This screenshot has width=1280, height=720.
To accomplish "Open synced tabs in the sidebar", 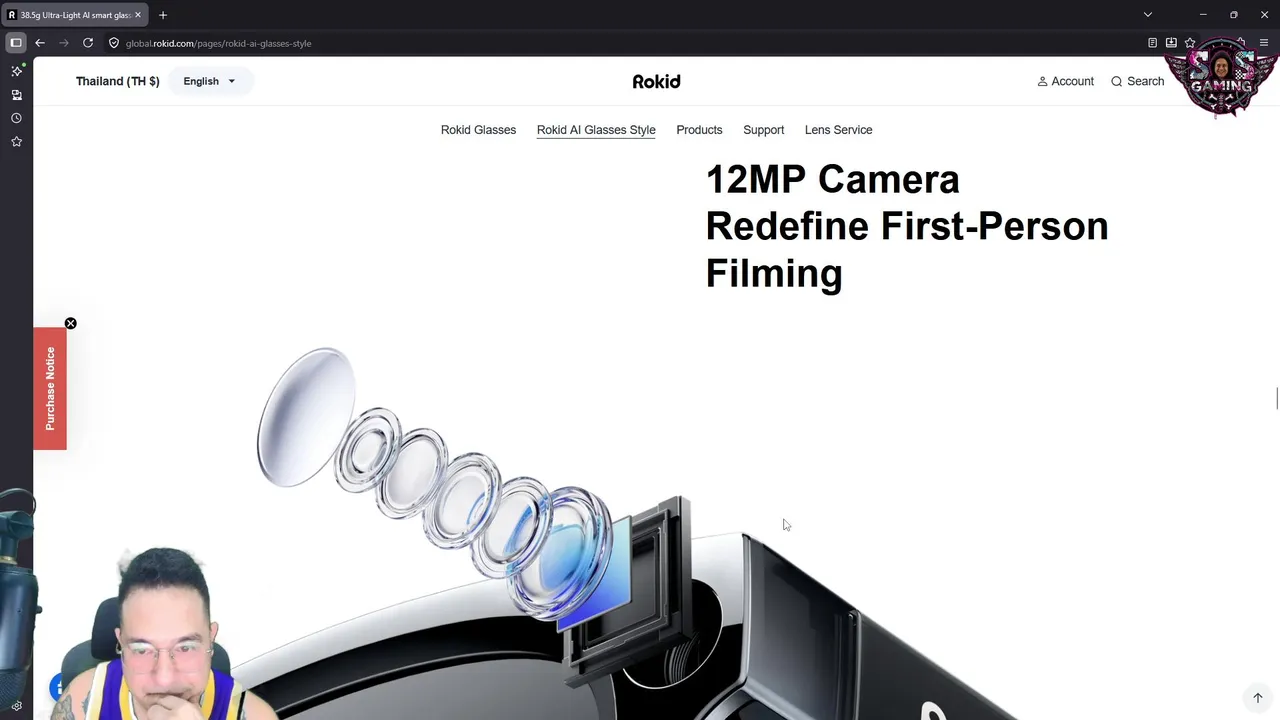I will pyautogui.click(x=16, y=95).
